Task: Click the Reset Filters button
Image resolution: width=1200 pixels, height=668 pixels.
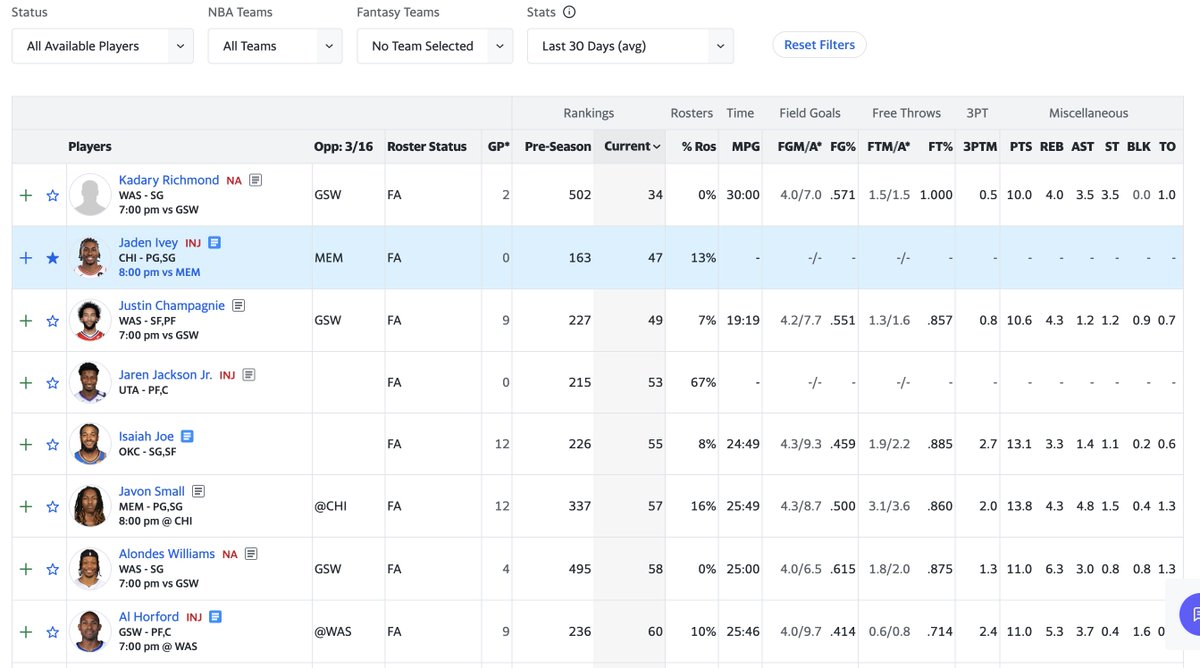Action: coord(819,45)
